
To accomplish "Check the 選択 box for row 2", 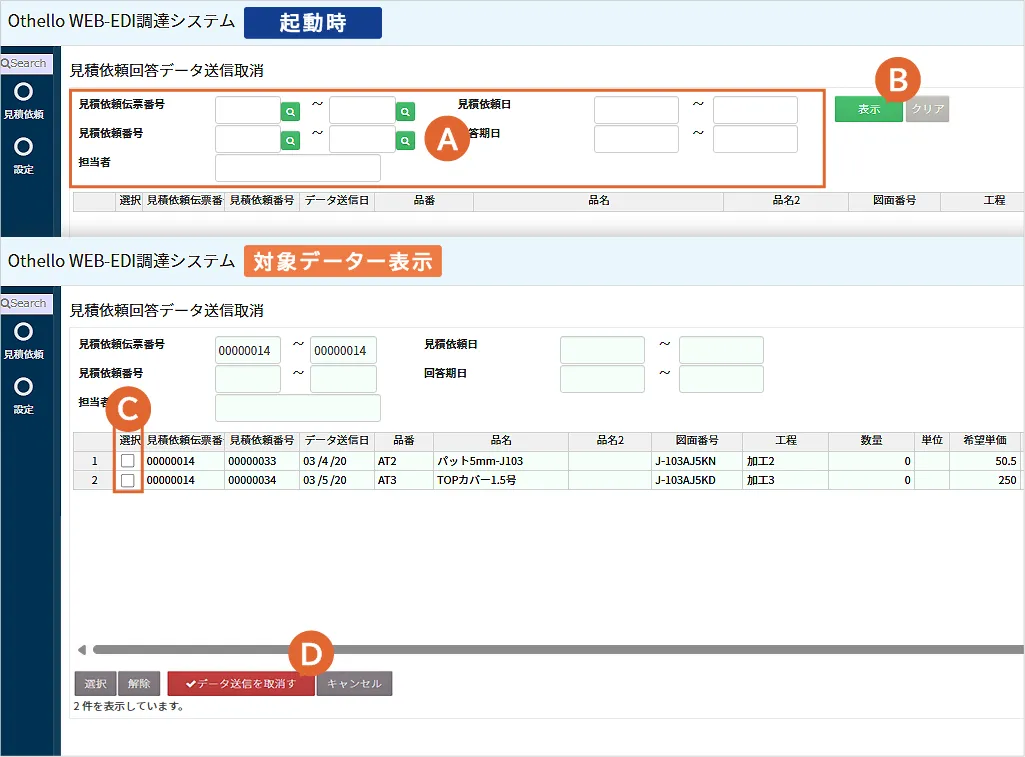I will 127,480.
